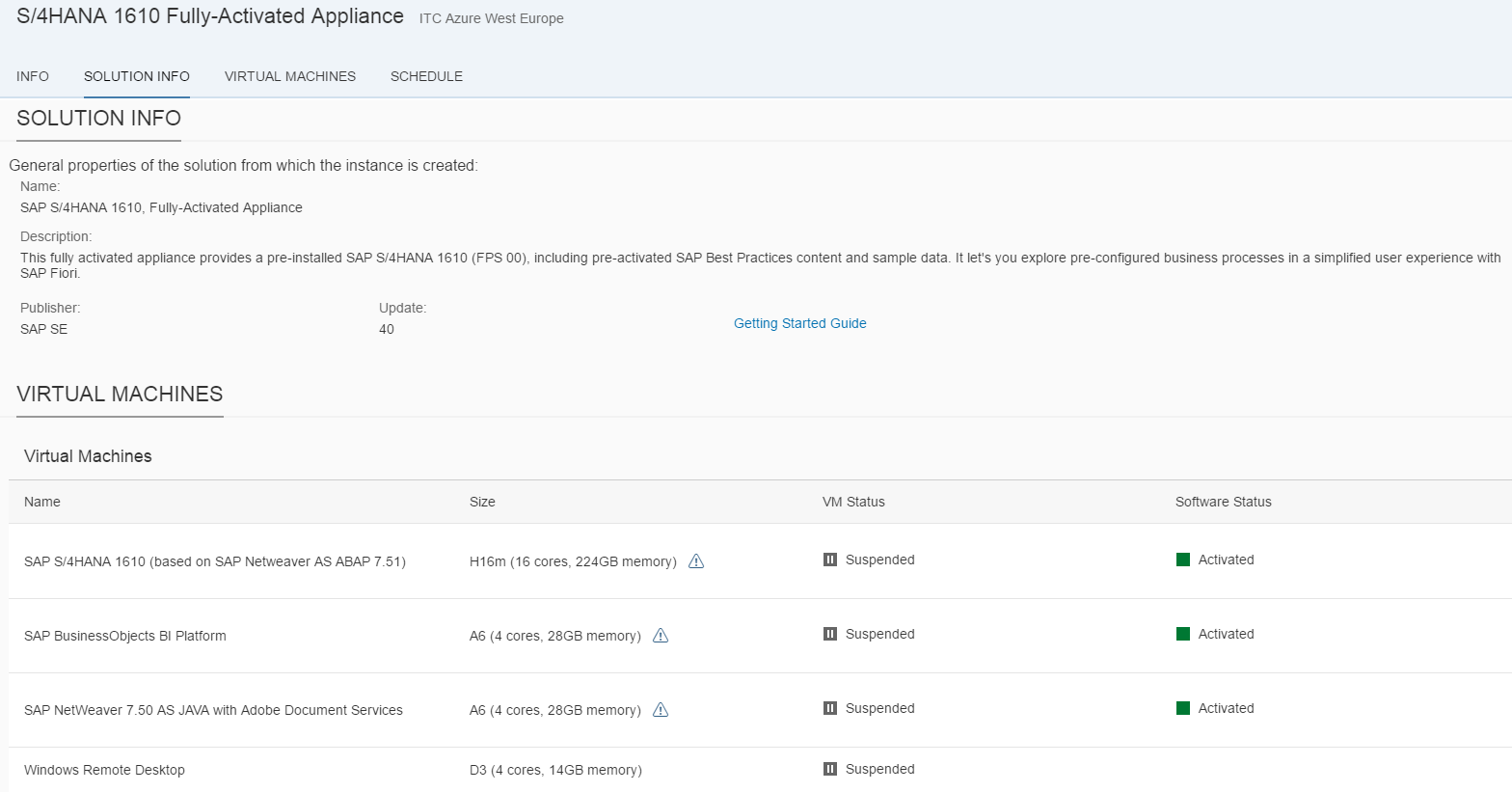Image resolution: width=1512 pixels, height=792 pixels.
Task: Click the SOLUTION INFO section heading
Action: 99,118
